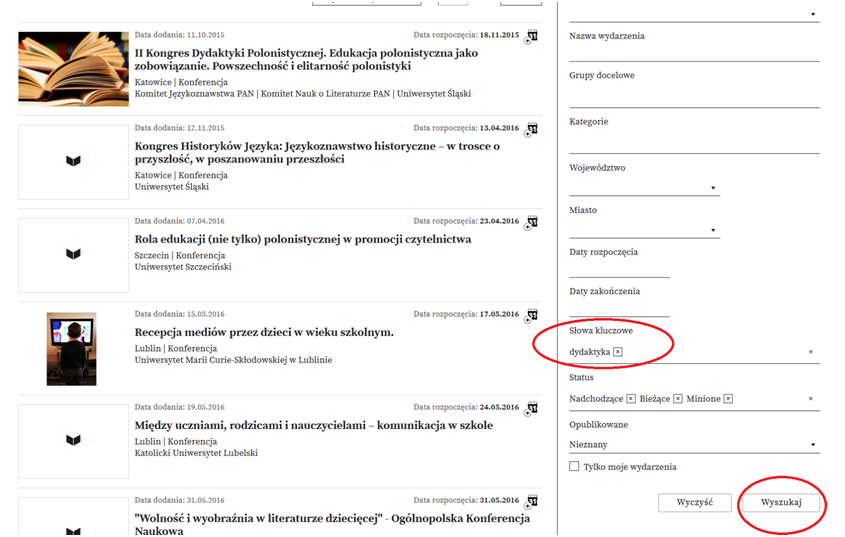This screenshot has height=537, width=845.
Task: Click the Wyczyść button
Action: [x=694, y=503]
